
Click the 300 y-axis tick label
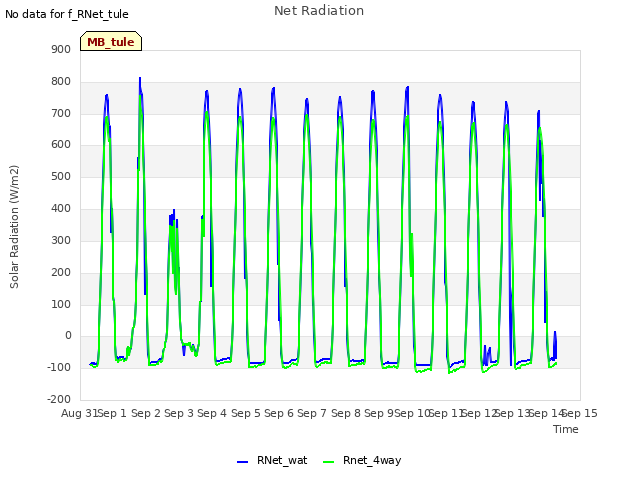point(61,240)
